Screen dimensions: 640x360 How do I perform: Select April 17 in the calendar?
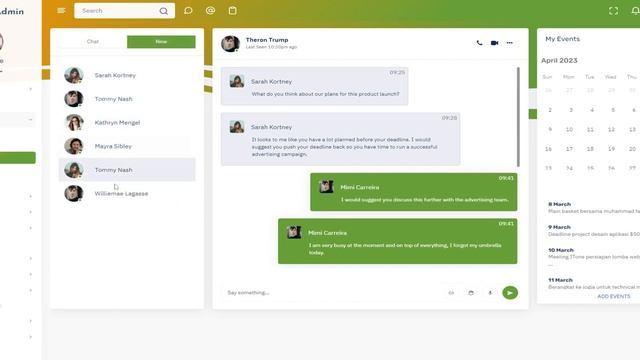[569, 149]
